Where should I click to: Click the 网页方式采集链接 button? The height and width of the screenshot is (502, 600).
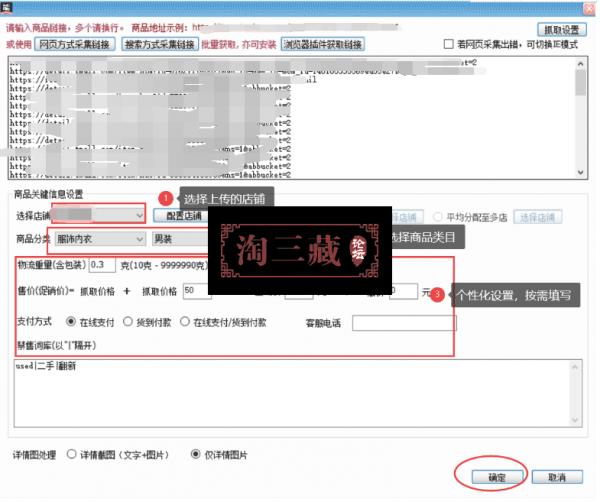click(75, 45)
